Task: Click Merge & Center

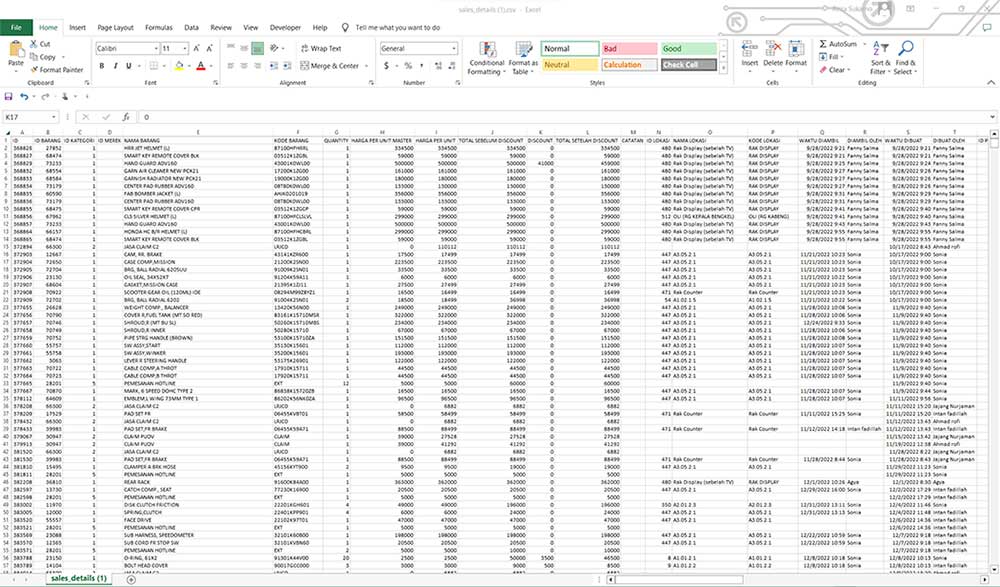Action: (x=330, y=66)
